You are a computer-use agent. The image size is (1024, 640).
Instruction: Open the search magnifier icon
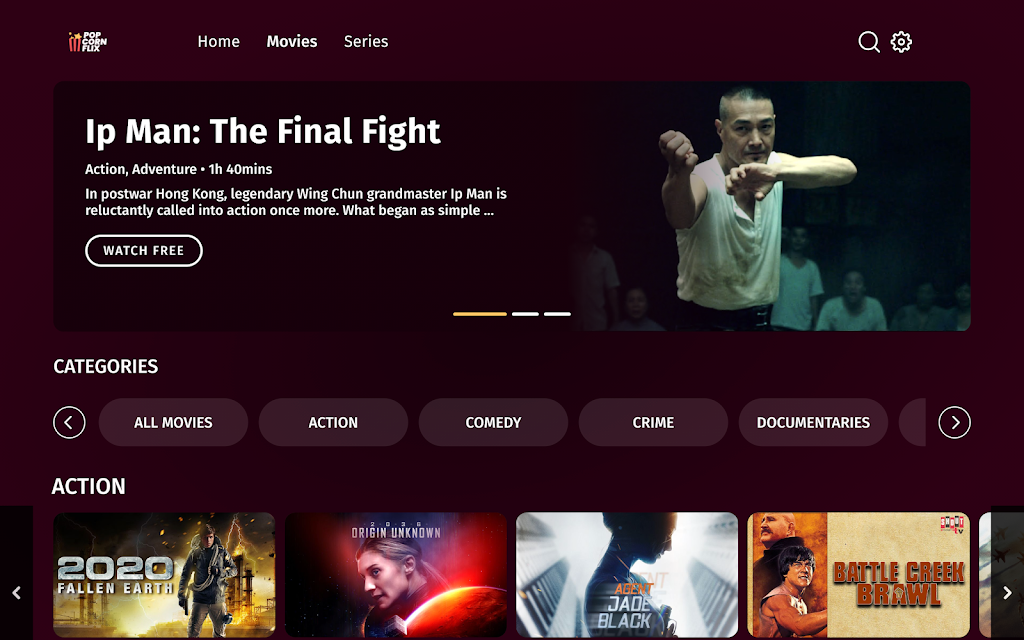pos(869,42)
